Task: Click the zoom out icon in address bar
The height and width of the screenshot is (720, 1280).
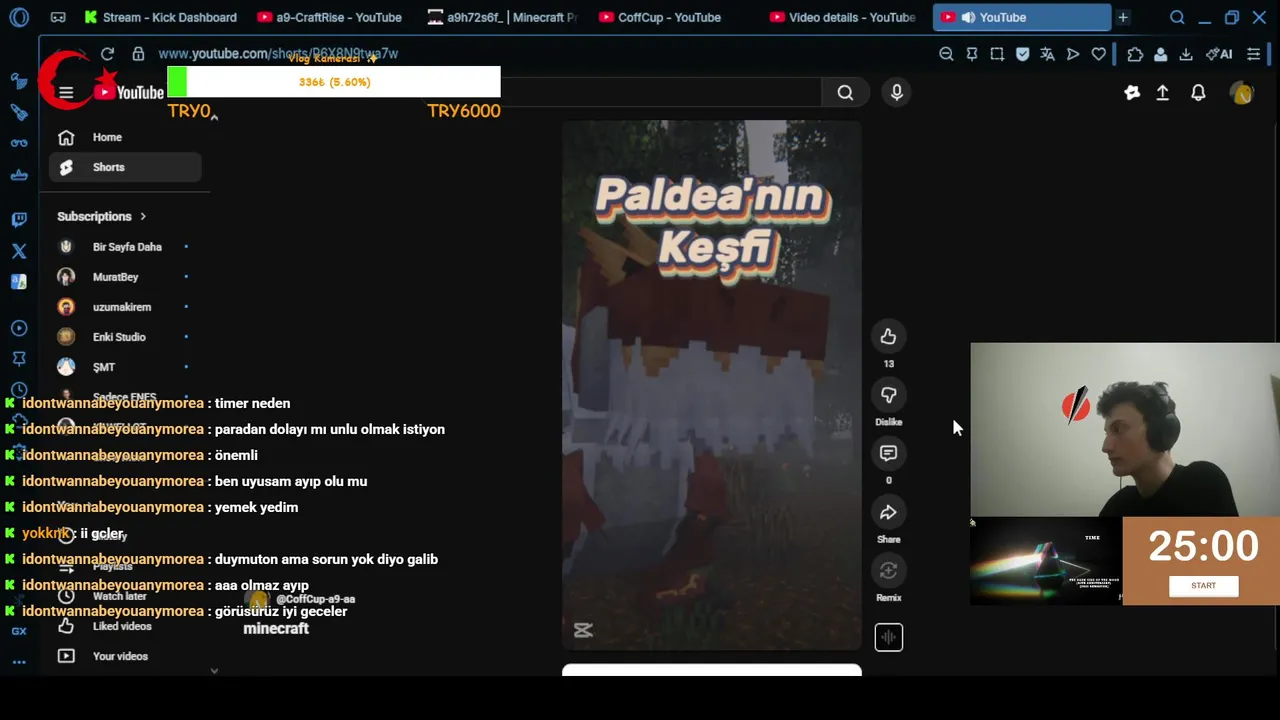Action: (946, 54)
